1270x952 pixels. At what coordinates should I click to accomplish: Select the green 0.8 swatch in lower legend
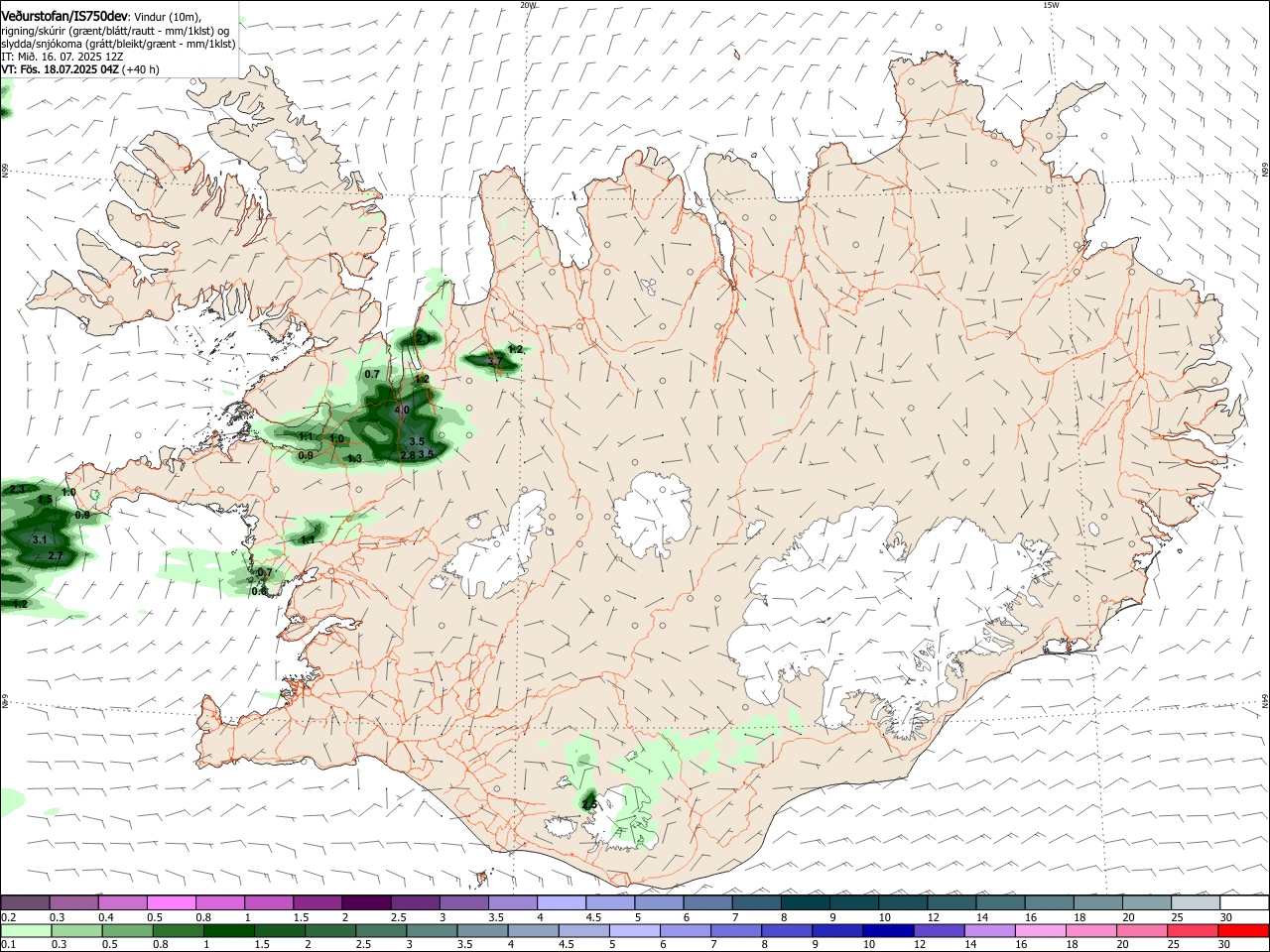pos(179,931)
